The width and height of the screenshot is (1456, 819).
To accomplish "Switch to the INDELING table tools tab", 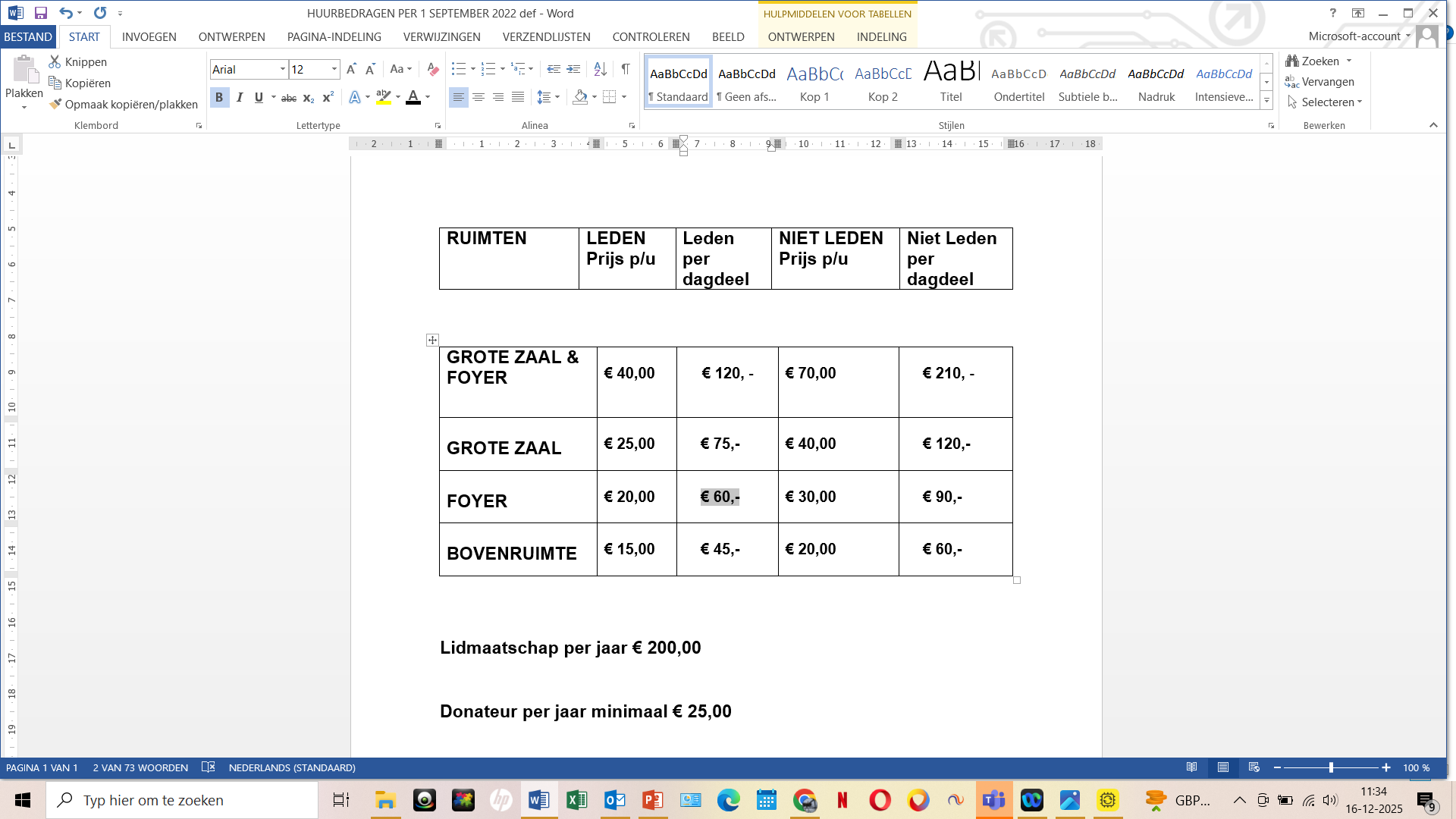I will click(x=881, y=36).
